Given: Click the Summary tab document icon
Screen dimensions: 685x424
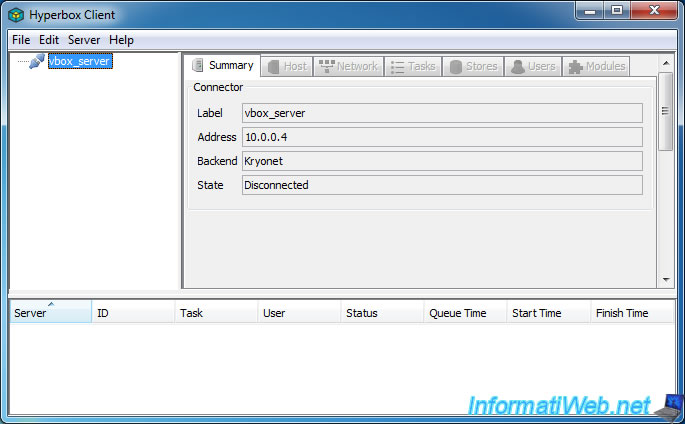Looking at the screenshot, I should coord(198,66).
